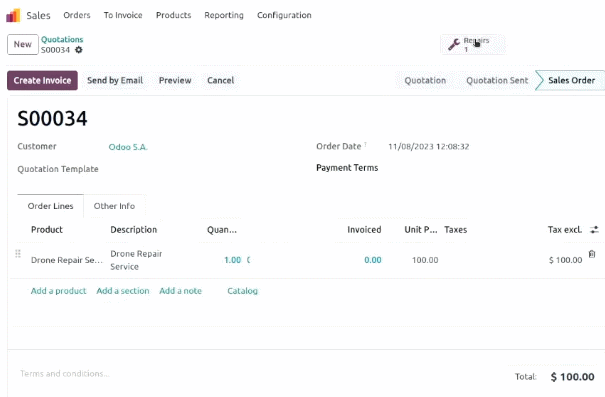
Task: Open the gear actions menu beside S00034
Action: tap(79, 50)
